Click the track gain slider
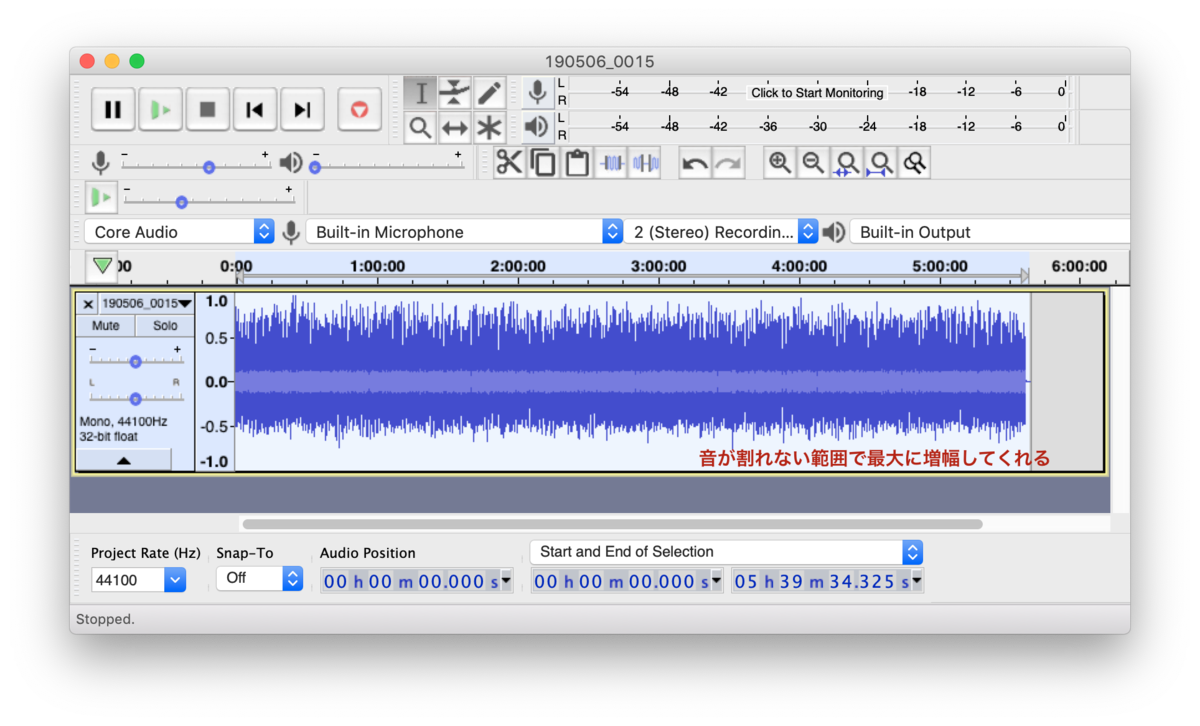 click(x=135, y=361)
